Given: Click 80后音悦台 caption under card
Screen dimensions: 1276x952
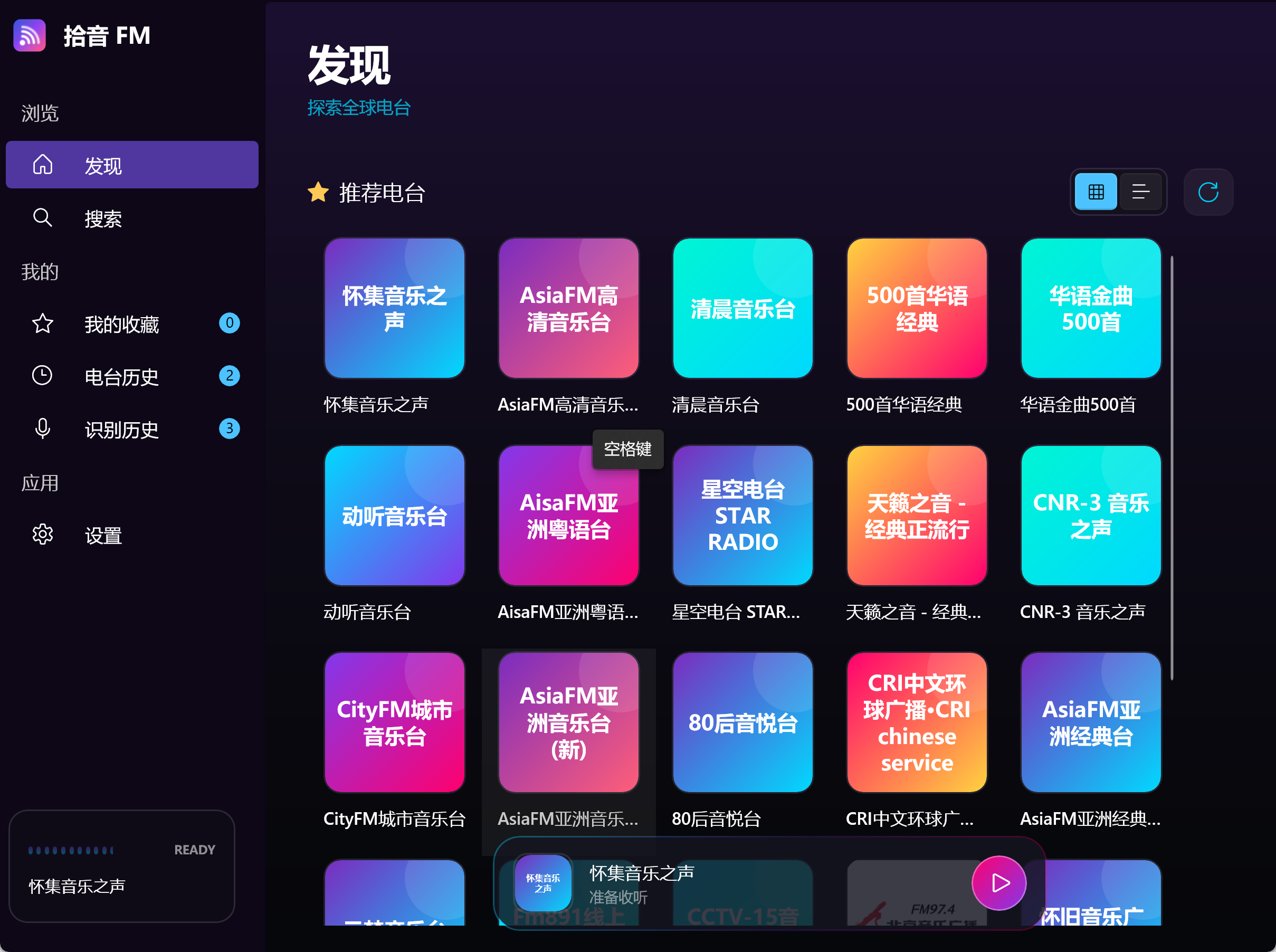Looking at the screenshot, I should [x=717, y=819].
